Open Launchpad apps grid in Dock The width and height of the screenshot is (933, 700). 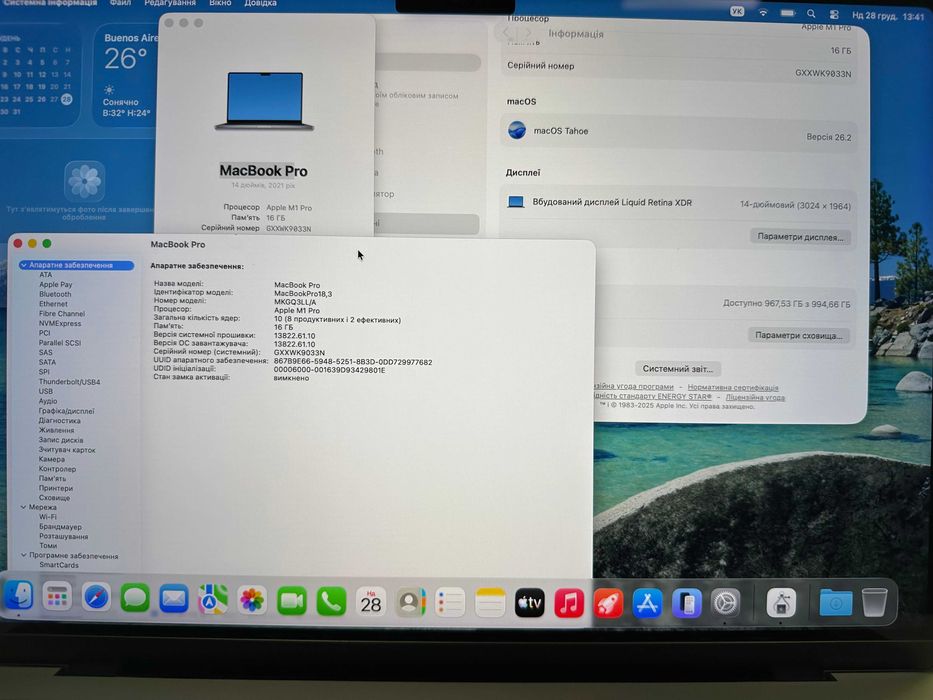click(x=57, y=597)
